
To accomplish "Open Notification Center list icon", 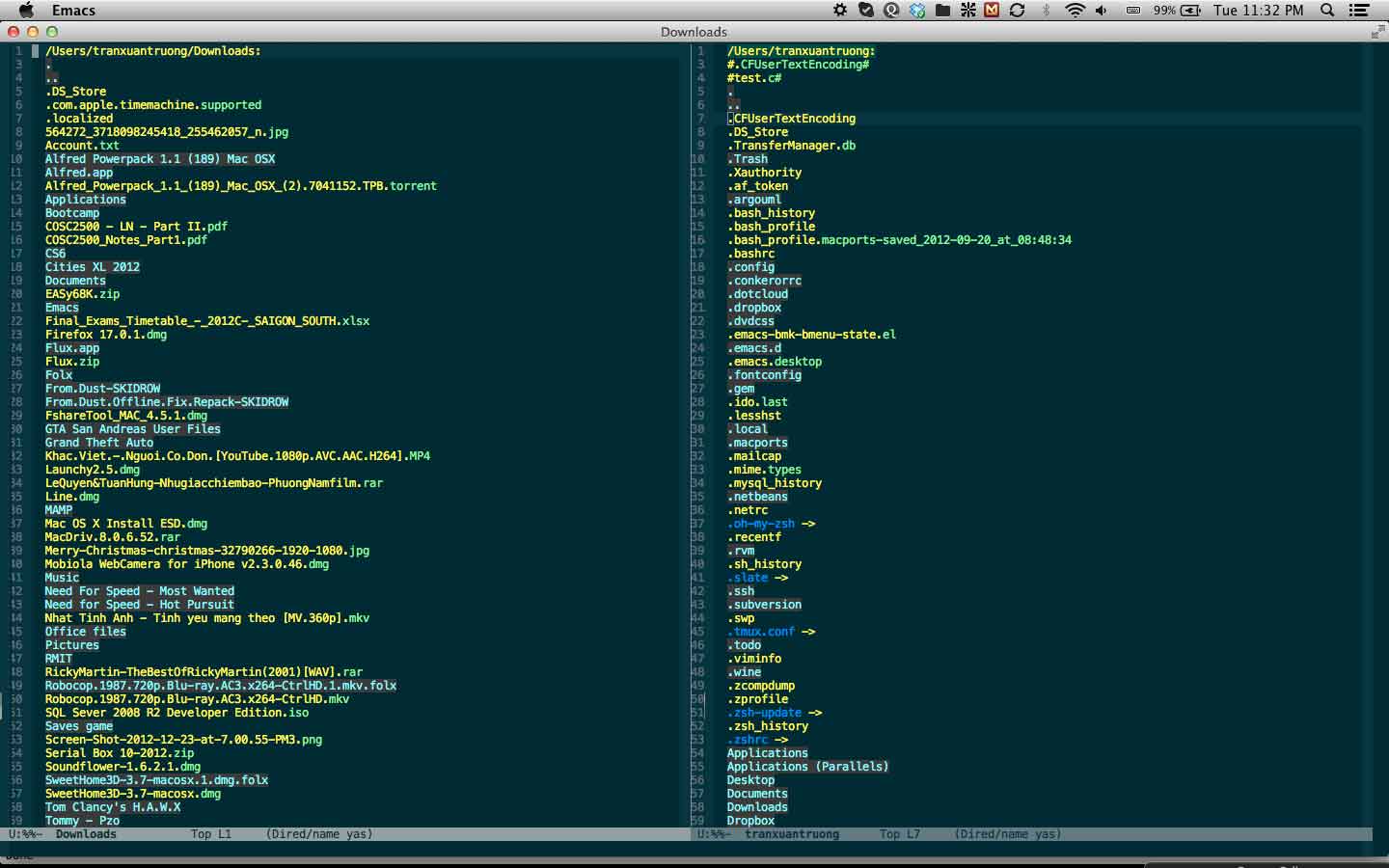I will tap(1359, 11).
